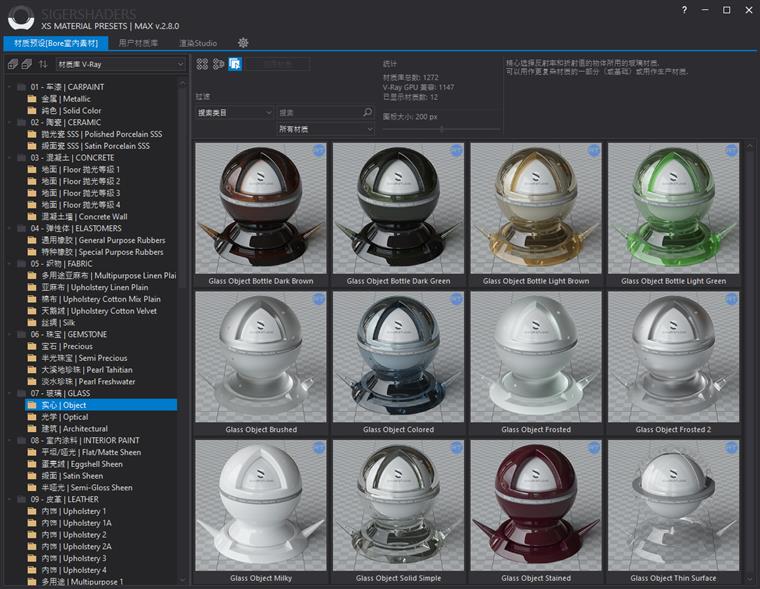Click the search magnifier icon

tap(367, 112)
